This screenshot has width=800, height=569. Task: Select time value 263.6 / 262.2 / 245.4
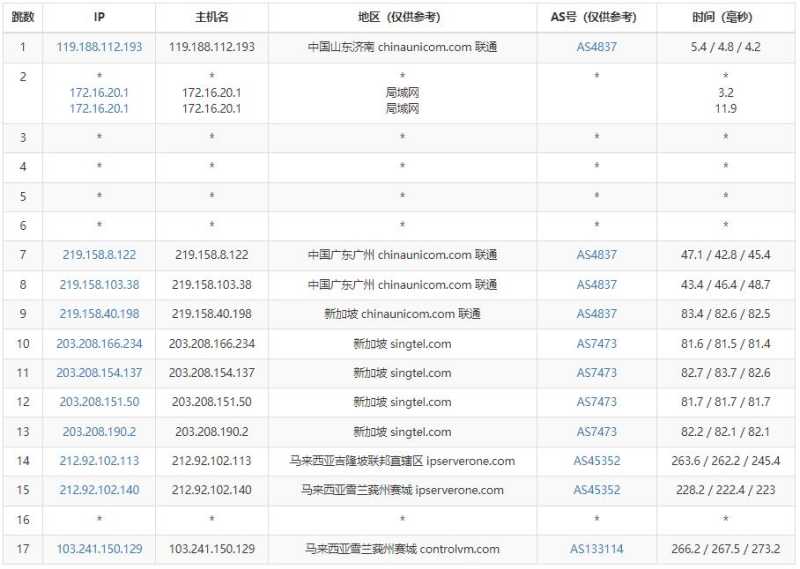coord(726,461)
